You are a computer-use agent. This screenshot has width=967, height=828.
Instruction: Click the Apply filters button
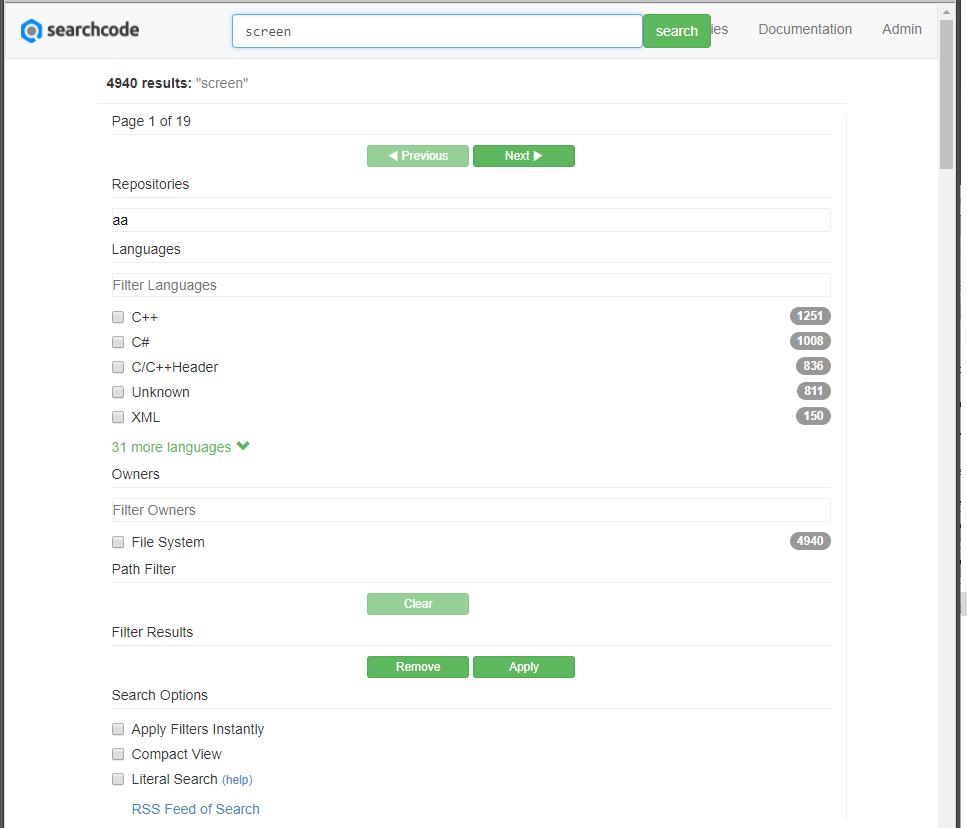tap(524, 667)
